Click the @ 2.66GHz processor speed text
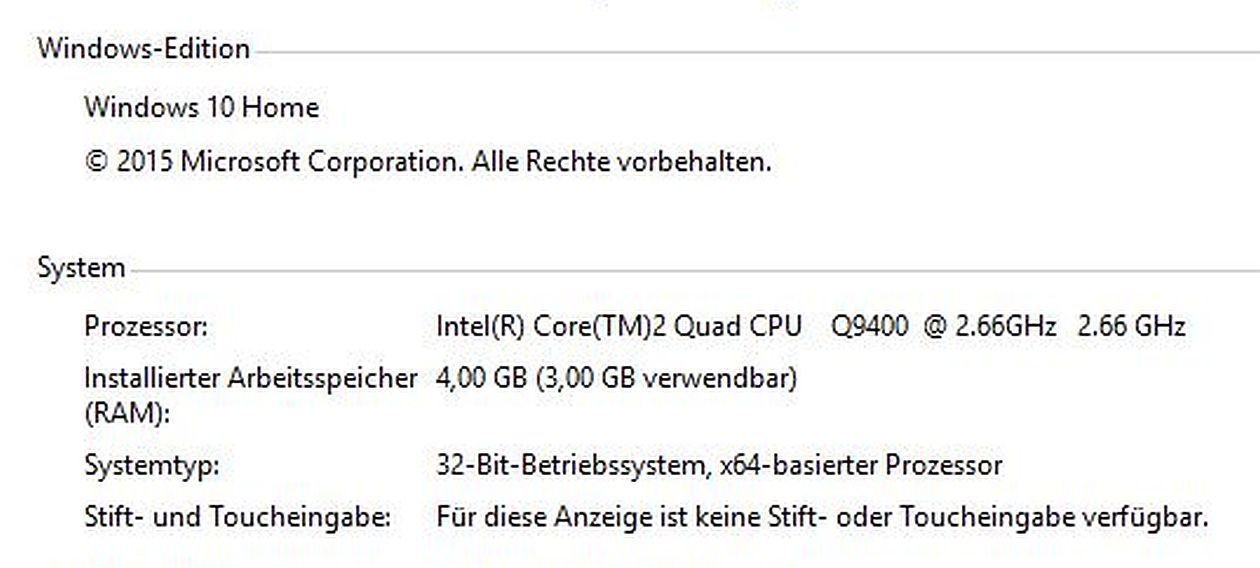 [x=990, y=327]
